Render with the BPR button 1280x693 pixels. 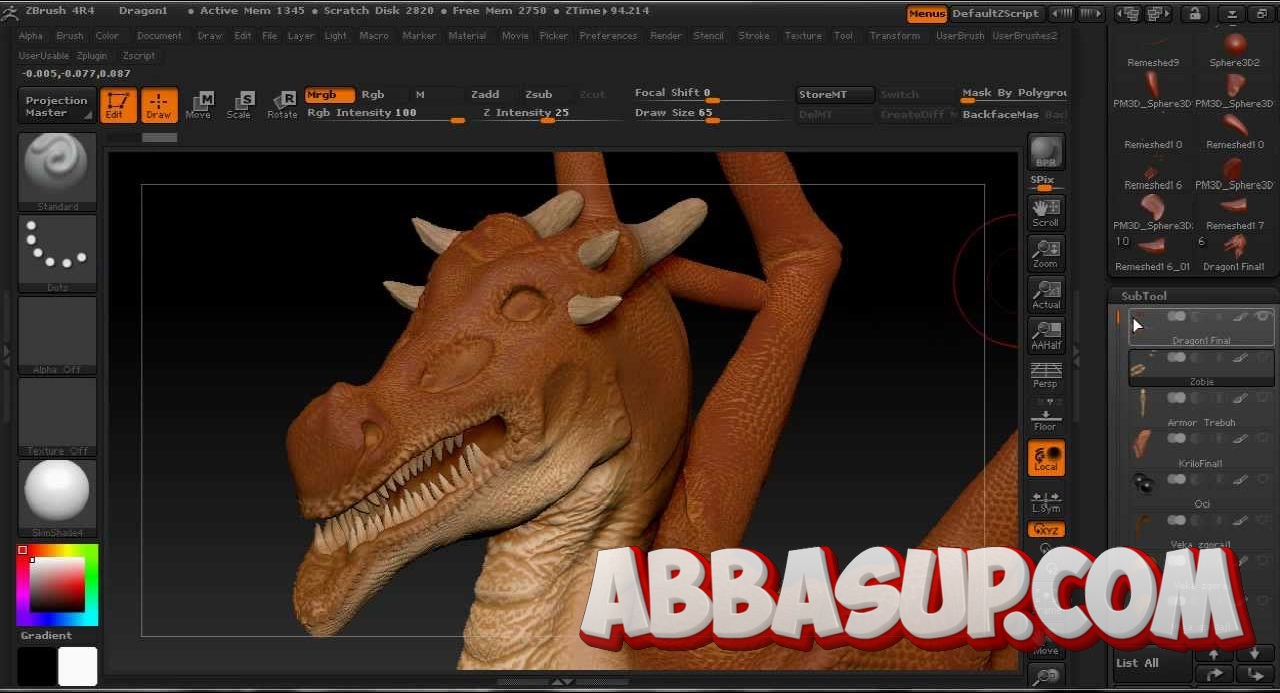[x=1046, y=152]
